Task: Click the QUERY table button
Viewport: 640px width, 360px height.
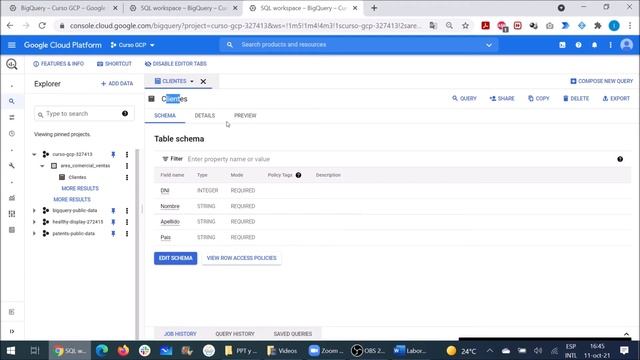Action: [464, 98]
